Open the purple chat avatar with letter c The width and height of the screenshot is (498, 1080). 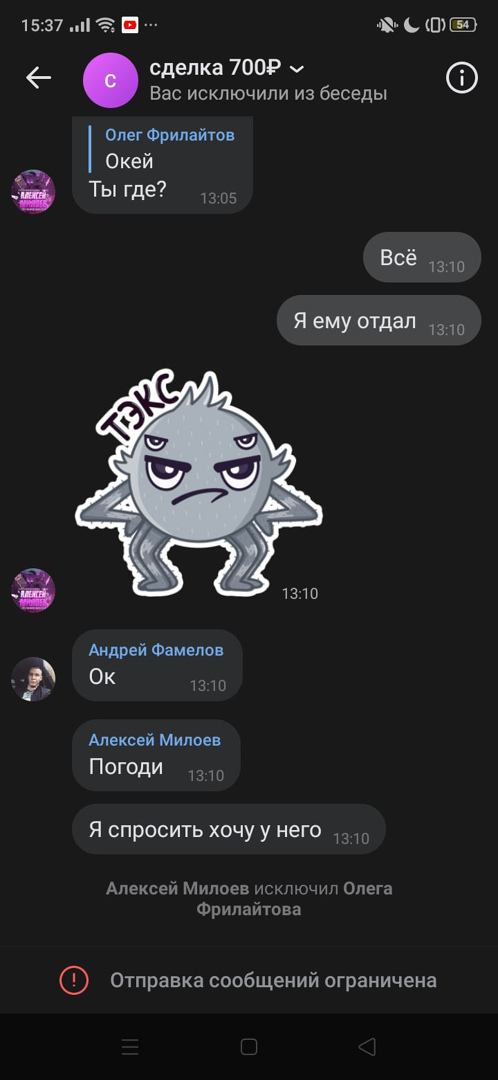pos(110,80)
